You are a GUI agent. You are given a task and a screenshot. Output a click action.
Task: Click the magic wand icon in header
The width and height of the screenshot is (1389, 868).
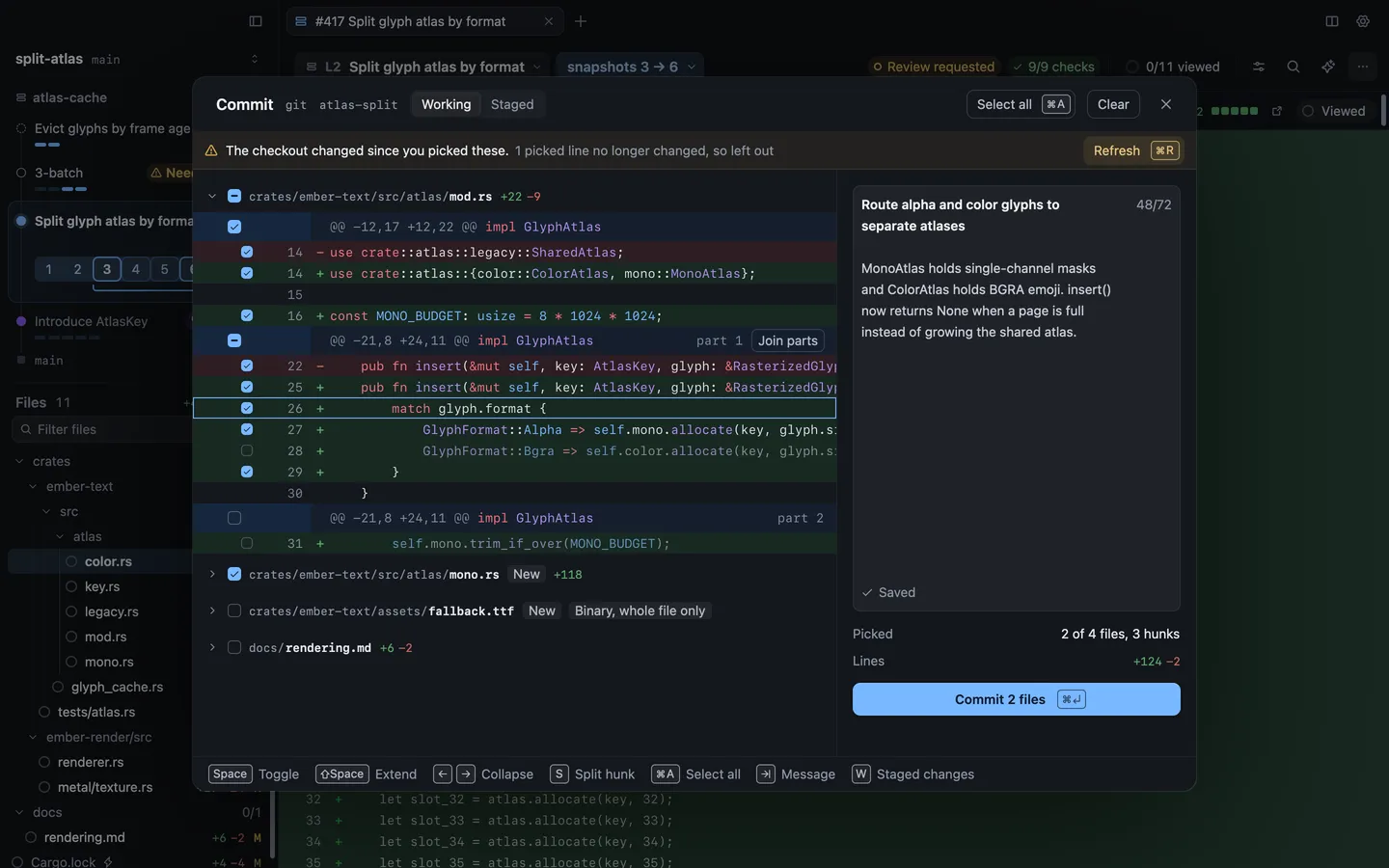tap(1328, 67)
